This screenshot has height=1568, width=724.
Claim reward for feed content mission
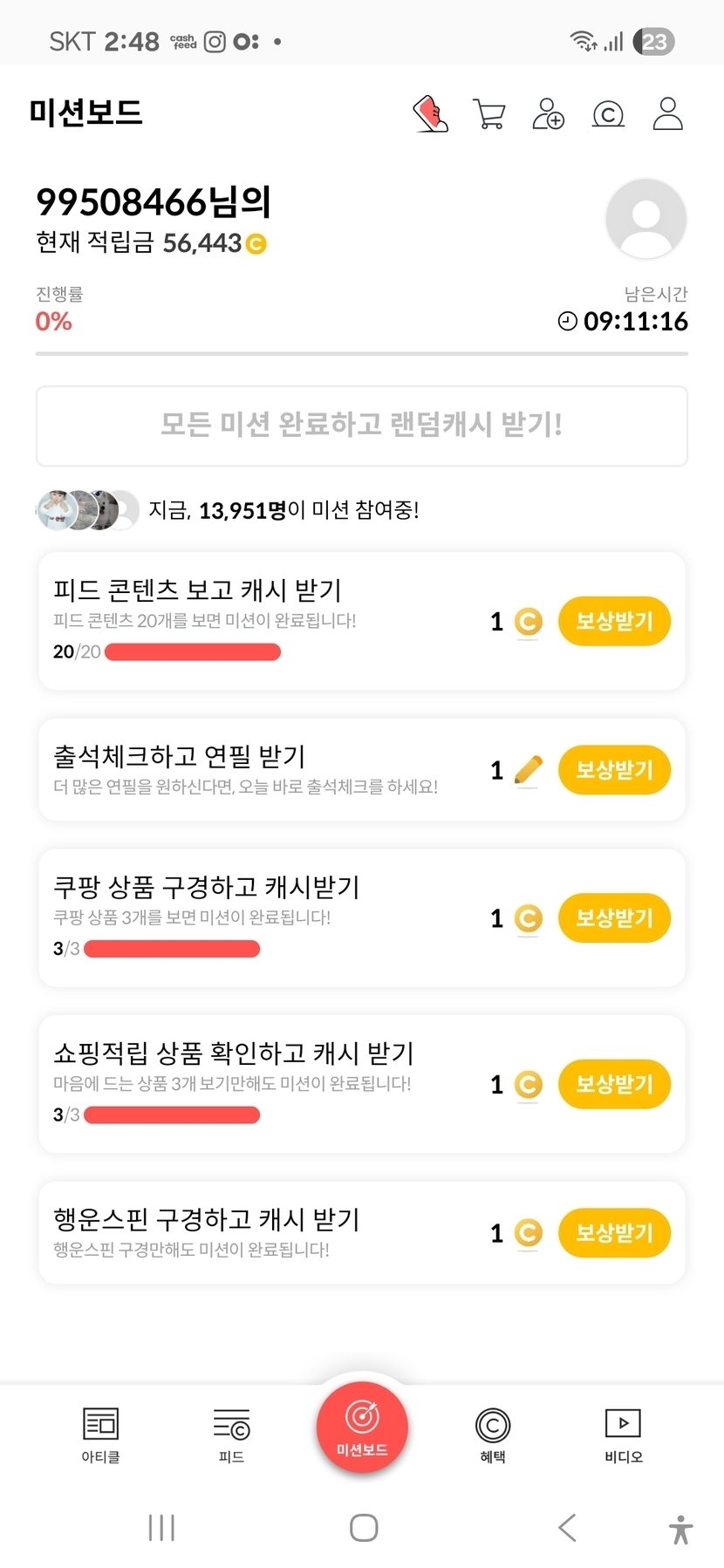click(x=614, y=621)
